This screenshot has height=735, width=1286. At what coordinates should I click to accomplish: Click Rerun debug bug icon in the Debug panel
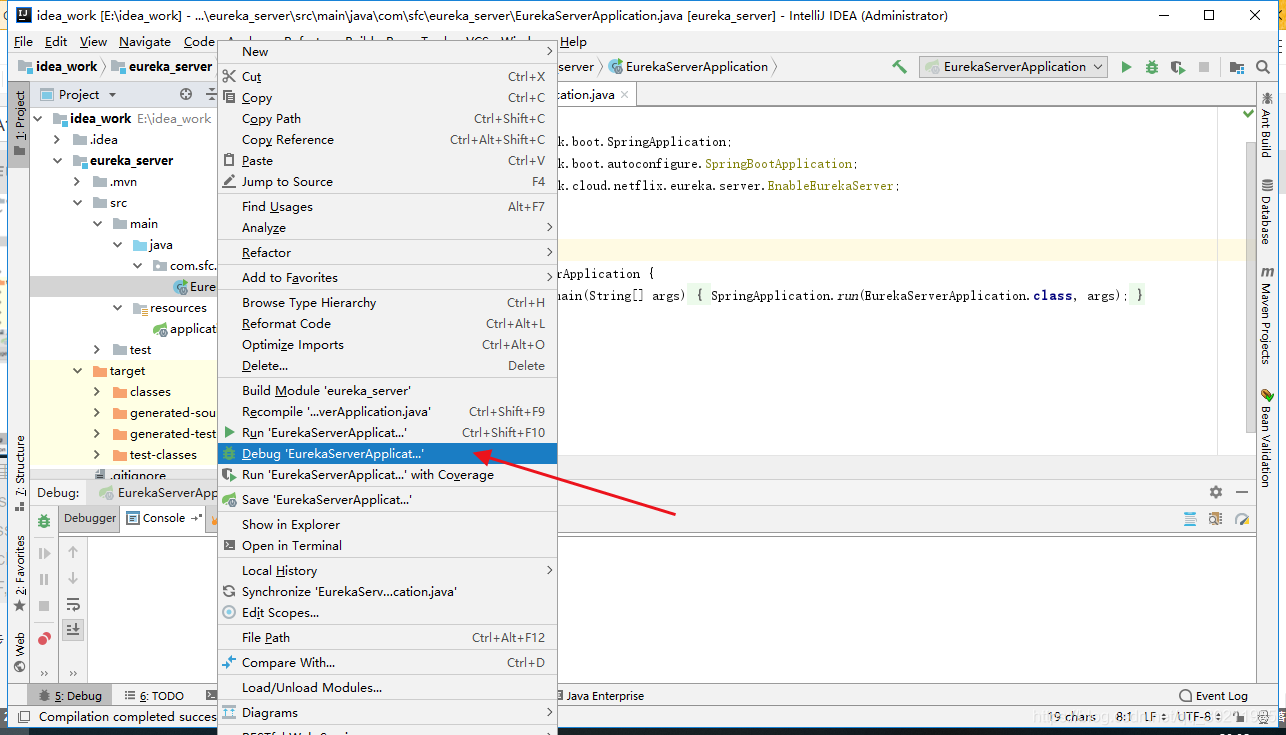pyautogui.click(x=44, y=521)
